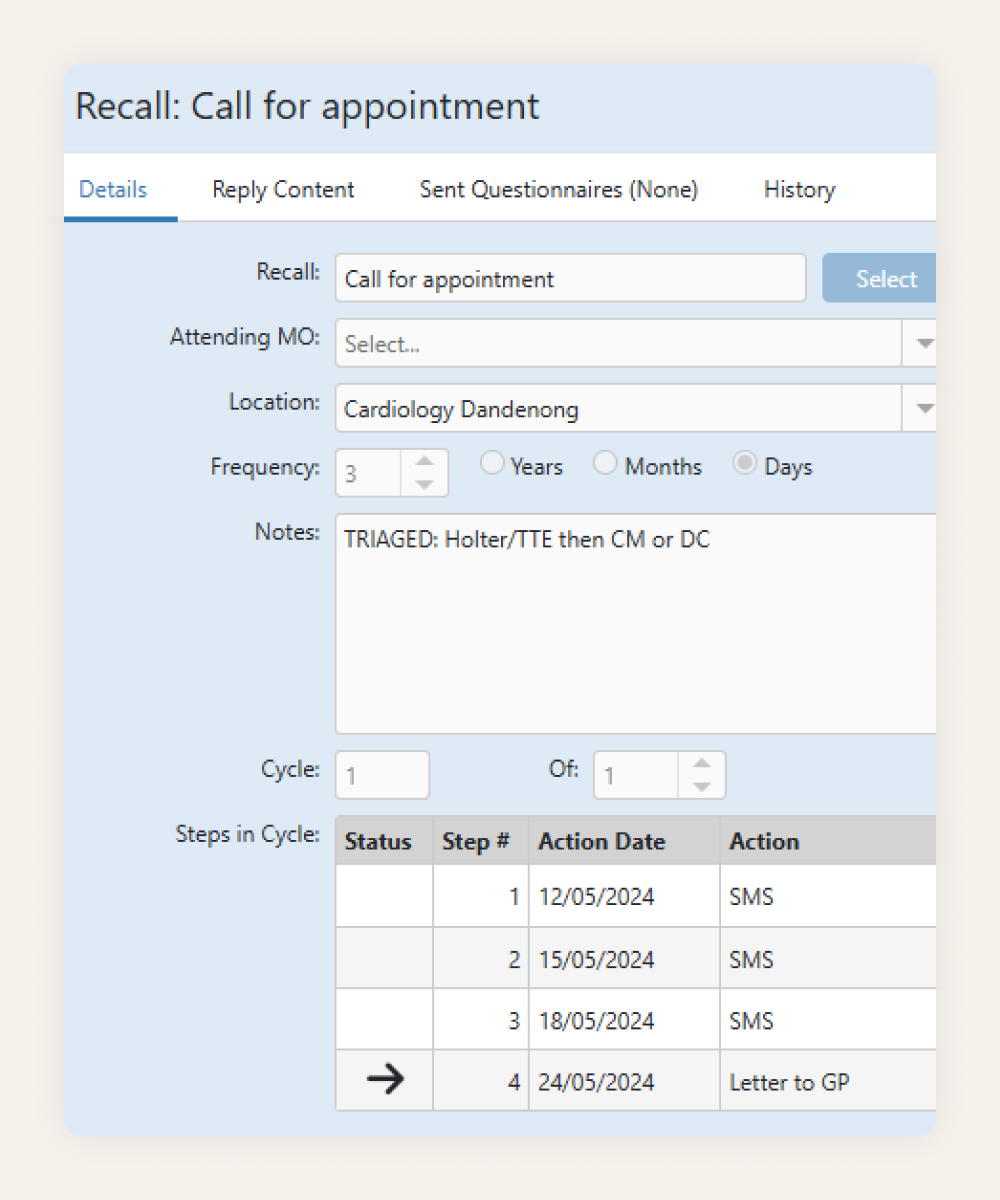Select the Months radio button
Viewport: 1000px width, 1200px height.
tap(605, 464)
